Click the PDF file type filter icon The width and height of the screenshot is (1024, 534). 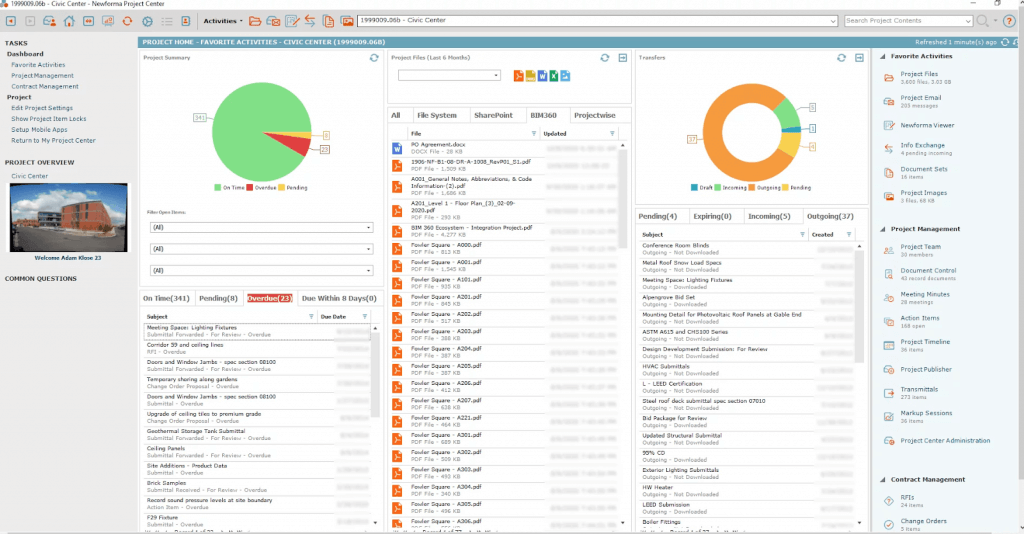pyautogui.click(x=519, y=76)
